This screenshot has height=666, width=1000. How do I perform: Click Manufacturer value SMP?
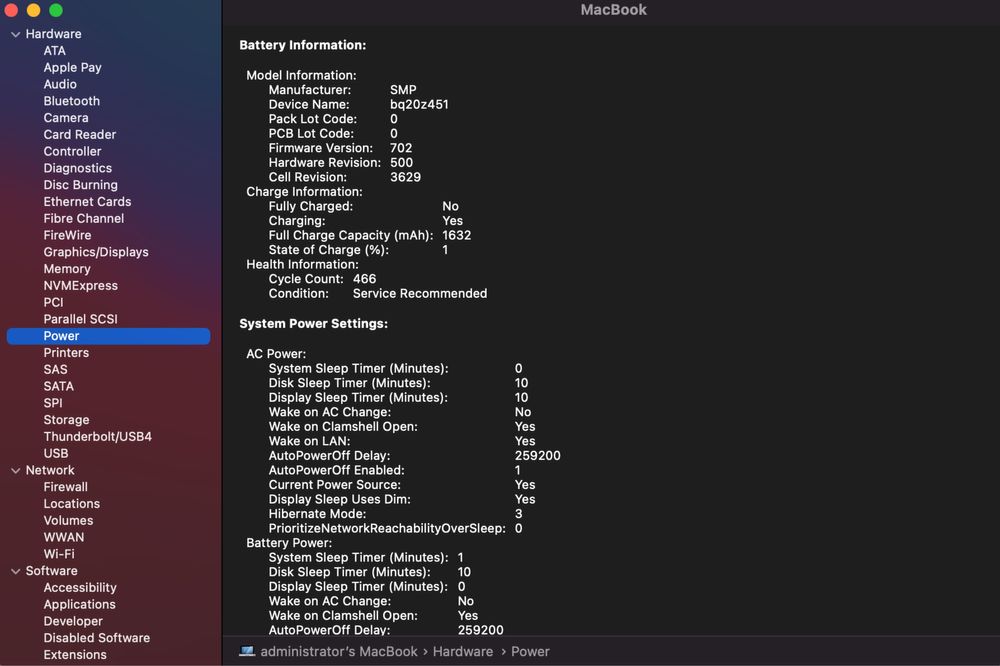click(403, 90)
